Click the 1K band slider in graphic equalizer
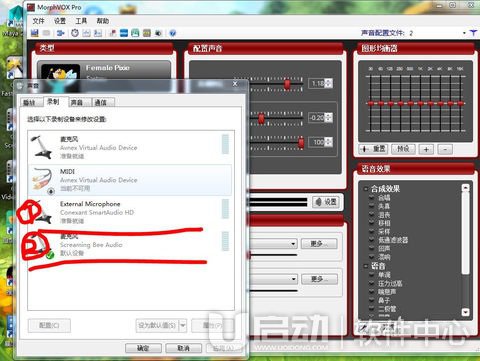Viewport: 480px width, 361px height. (x=420, y=103)
